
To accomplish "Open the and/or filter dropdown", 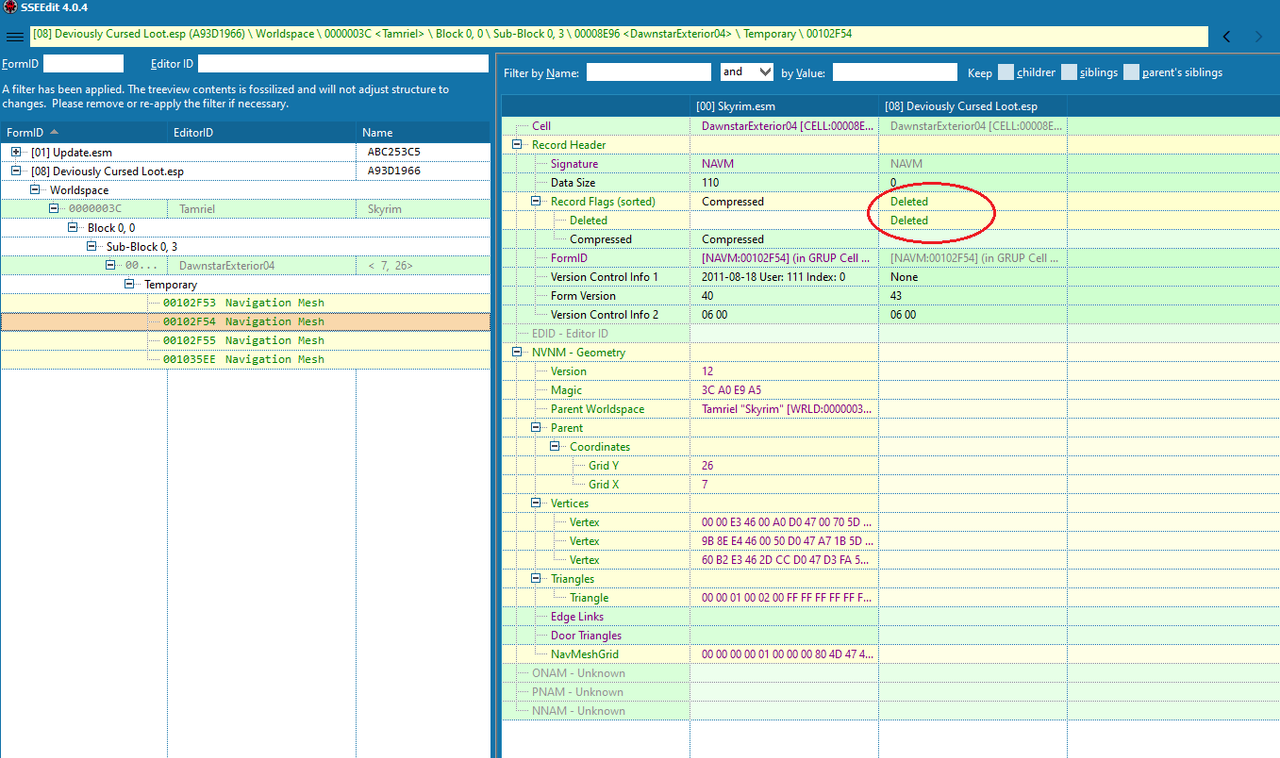I will (x=746, y=72).
